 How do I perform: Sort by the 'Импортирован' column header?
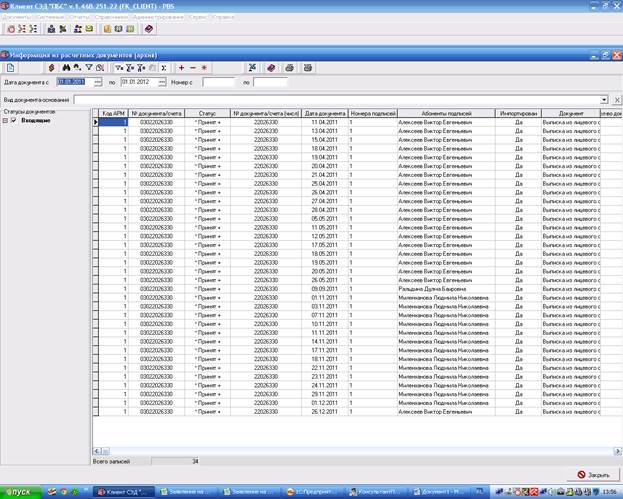point(519,114)
